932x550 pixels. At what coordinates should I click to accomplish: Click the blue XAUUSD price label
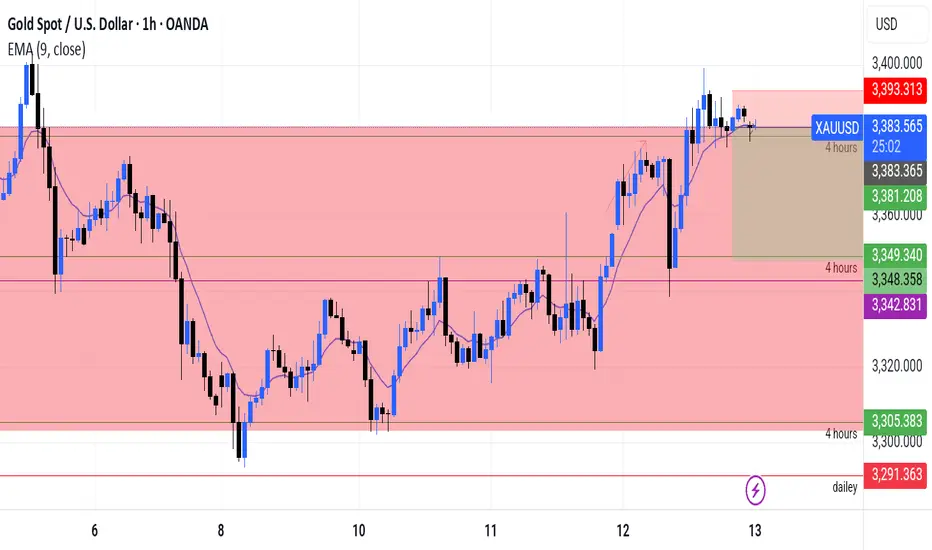[x=837, y=128]
